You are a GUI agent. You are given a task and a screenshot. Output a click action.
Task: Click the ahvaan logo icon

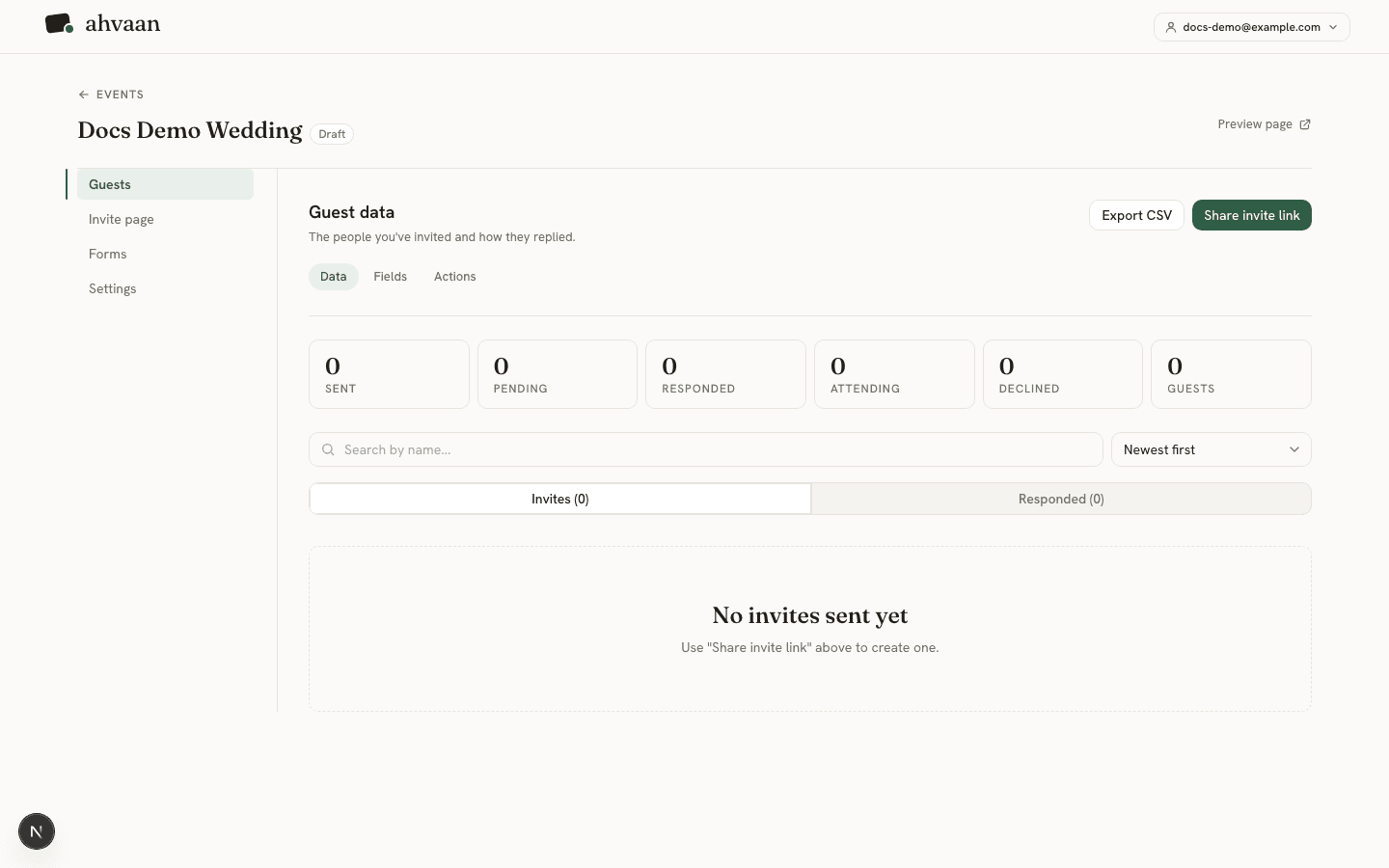(59, 24)
